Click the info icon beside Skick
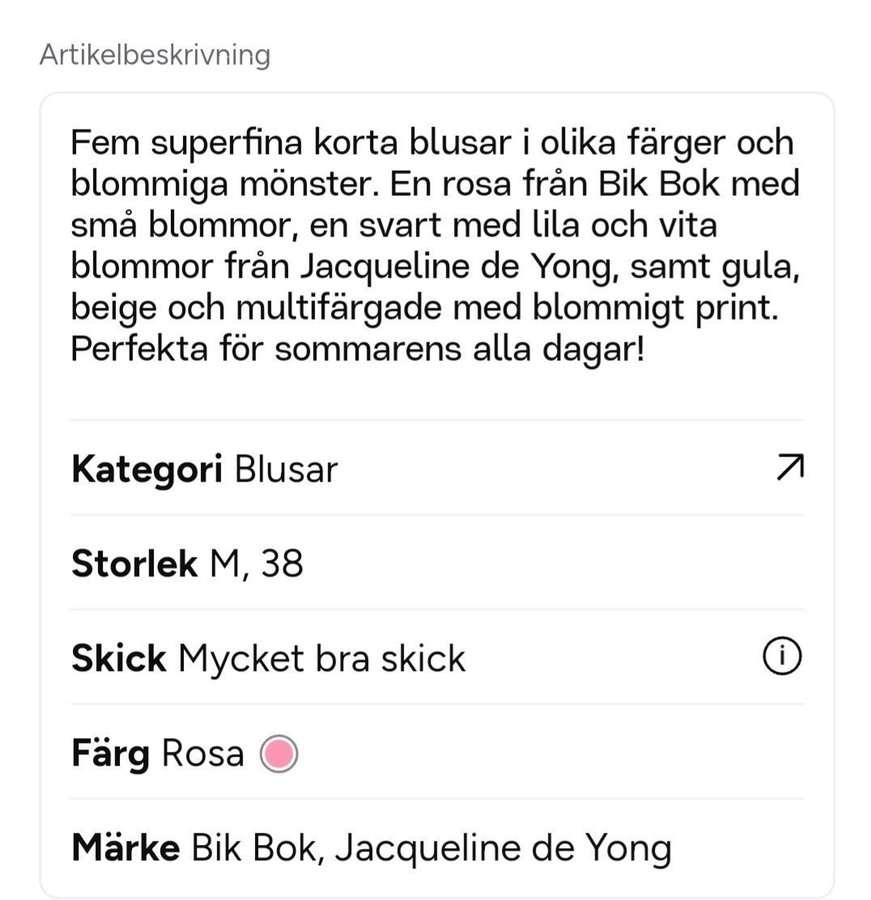Viewport: 871px width, 900px height. (782, 658)
